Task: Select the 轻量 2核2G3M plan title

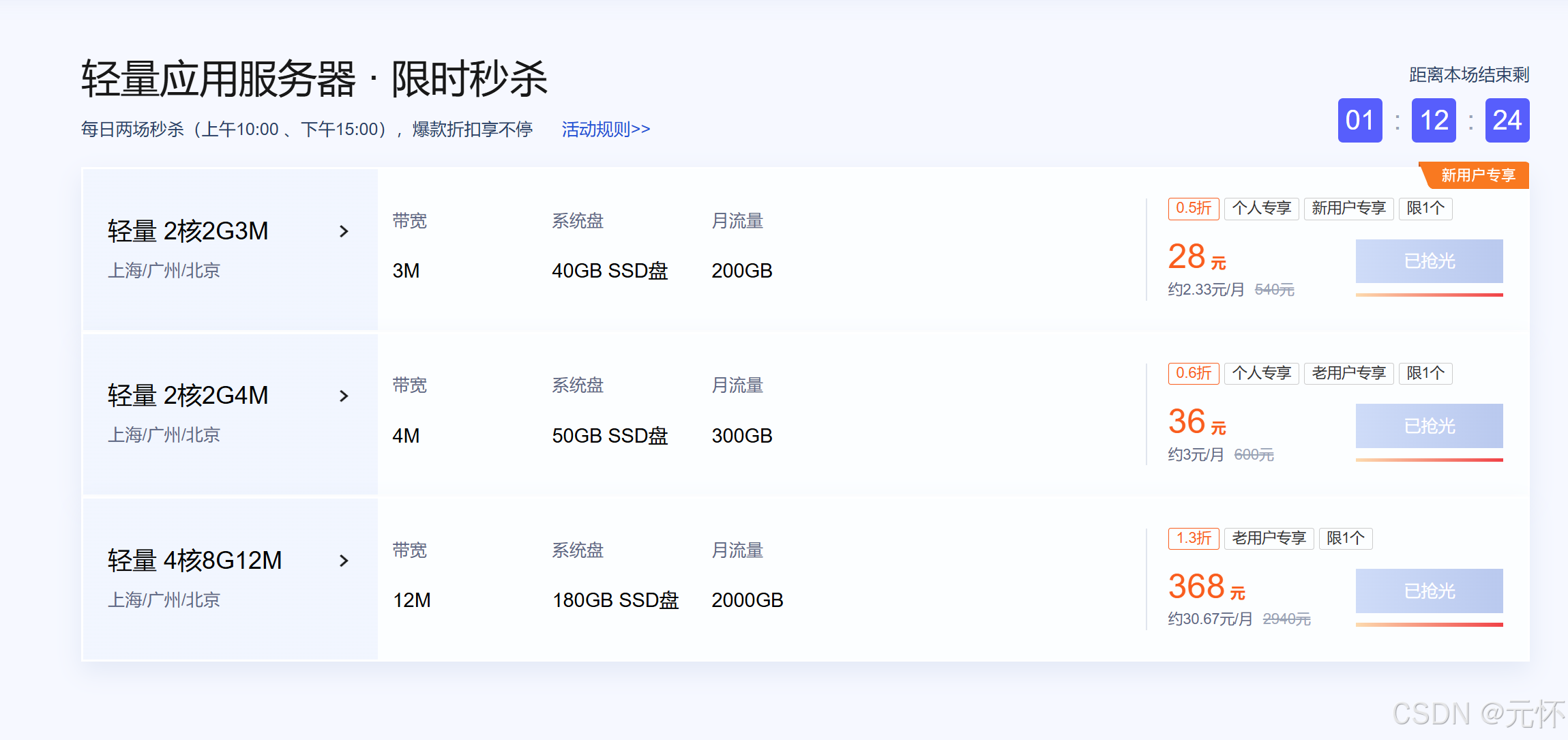Action: (x=188, y=231)
